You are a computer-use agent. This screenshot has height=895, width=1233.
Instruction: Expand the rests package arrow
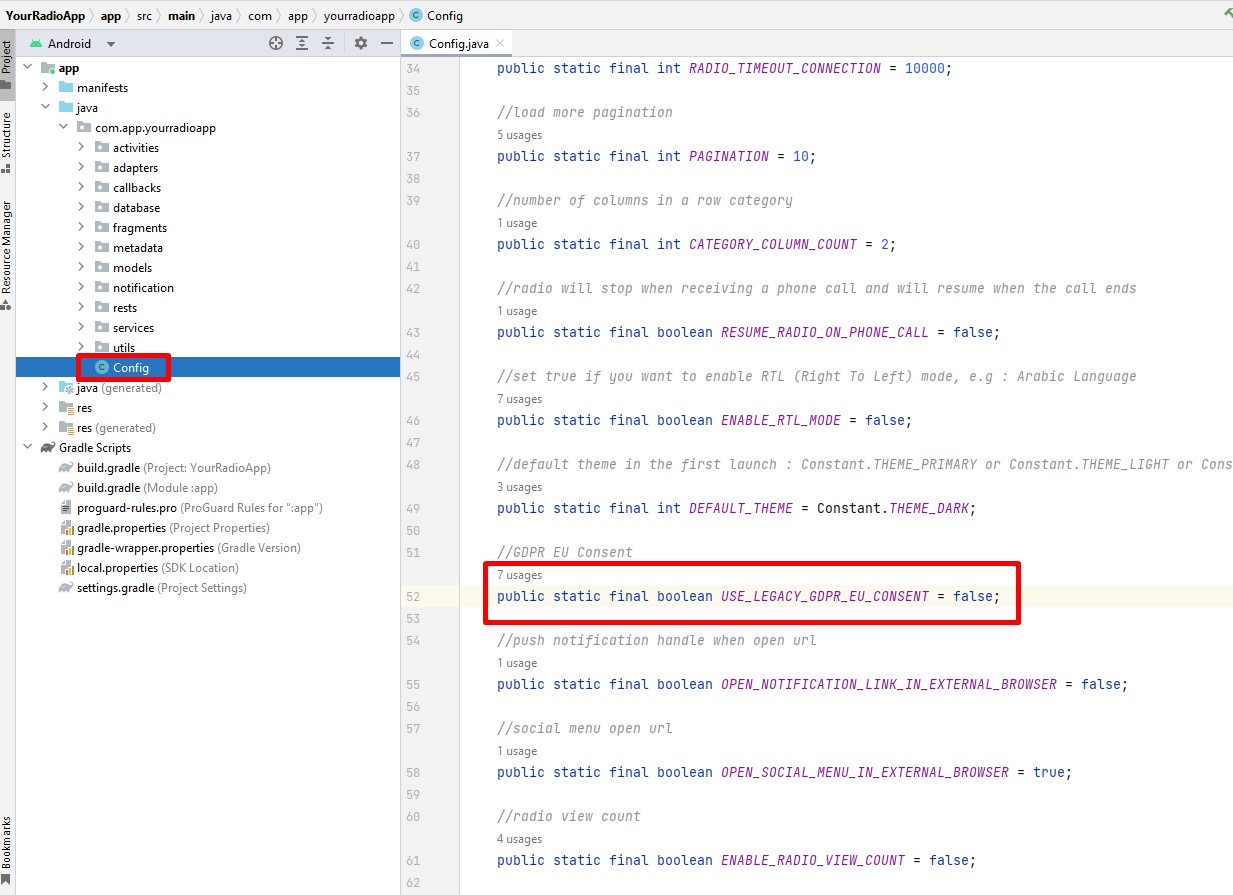(81, 308)
